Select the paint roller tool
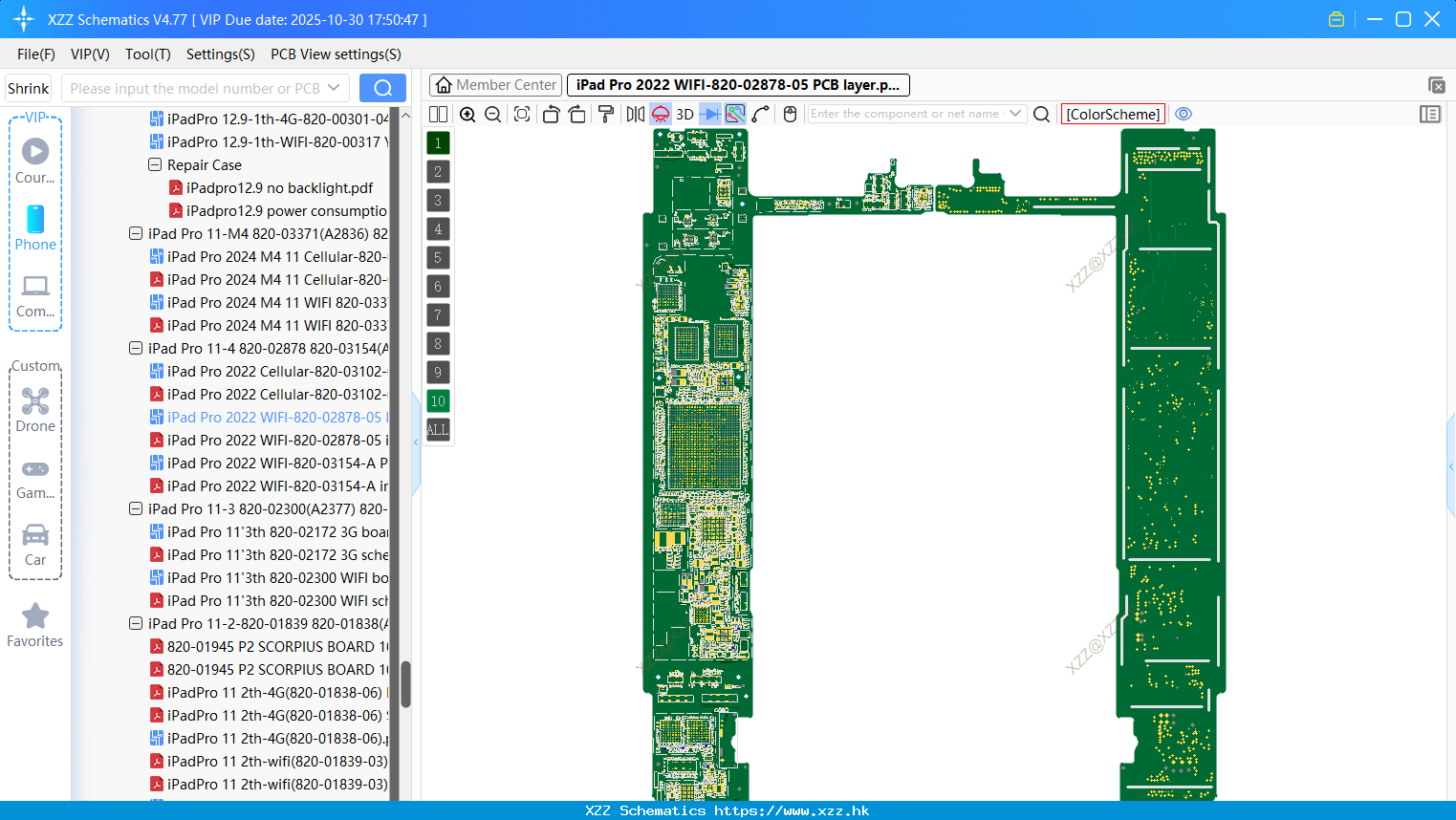 click(606, 114)
